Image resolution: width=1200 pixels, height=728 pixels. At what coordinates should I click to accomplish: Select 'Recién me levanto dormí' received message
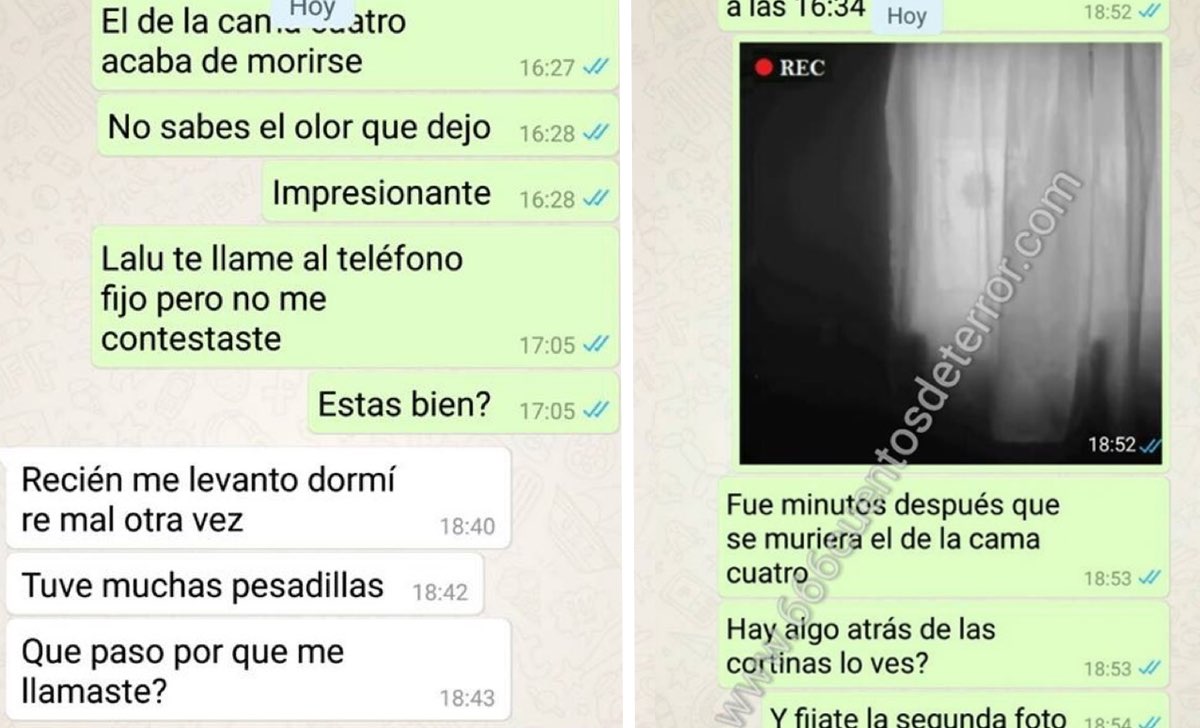tap(258, 499)
